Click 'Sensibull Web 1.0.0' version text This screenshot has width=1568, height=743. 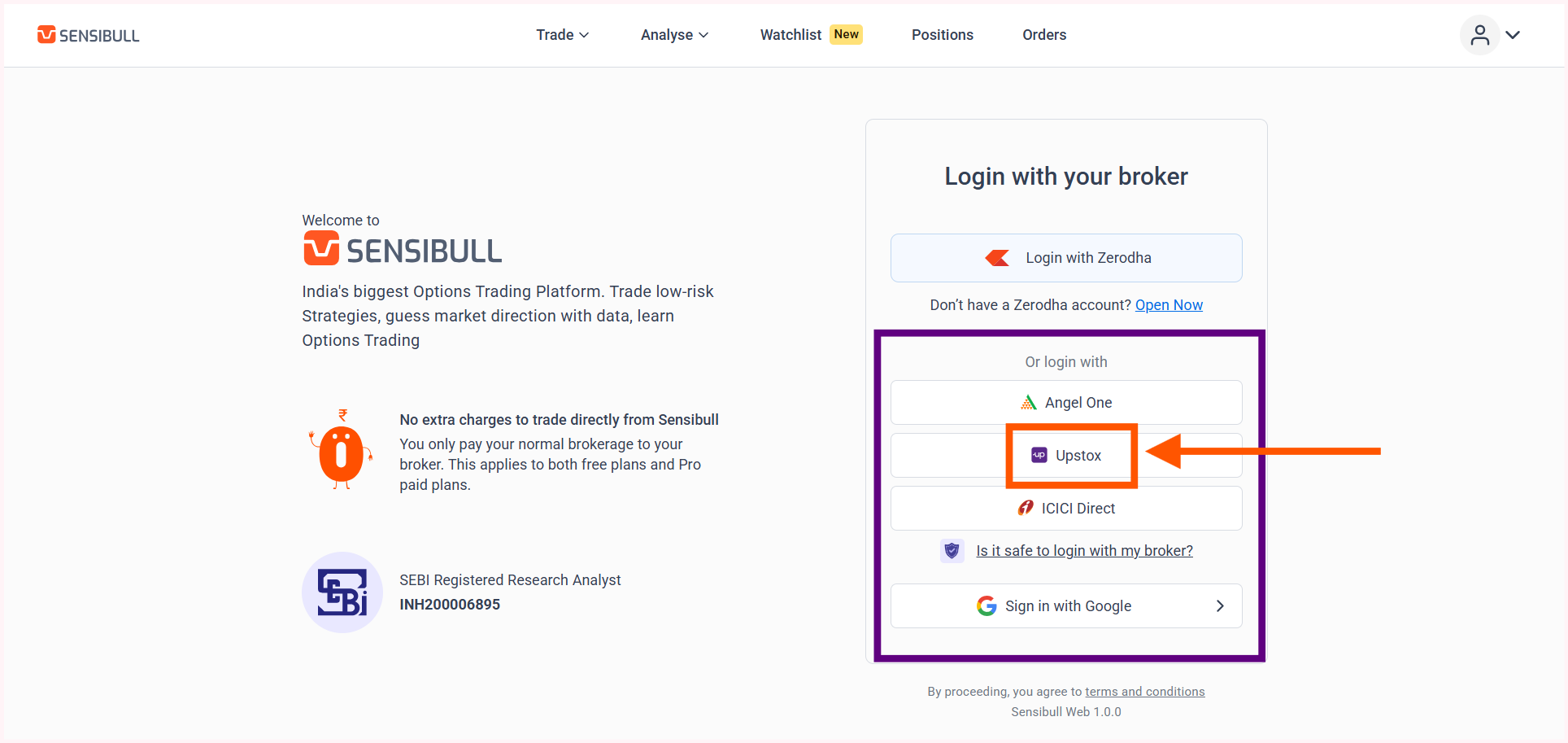[1066, 712]
